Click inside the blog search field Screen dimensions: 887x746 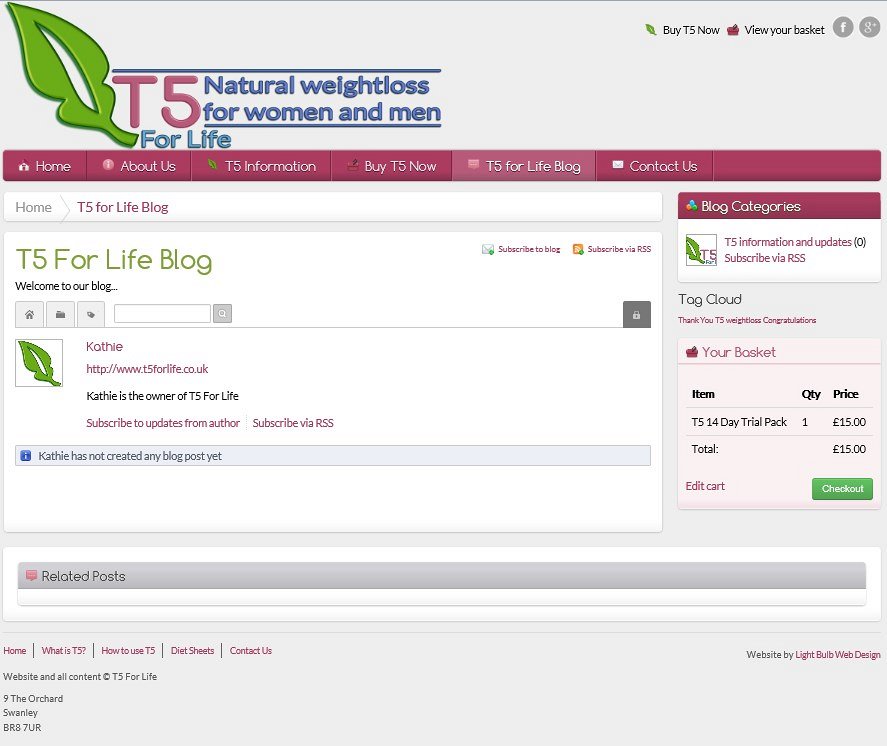tap(162, 314)
